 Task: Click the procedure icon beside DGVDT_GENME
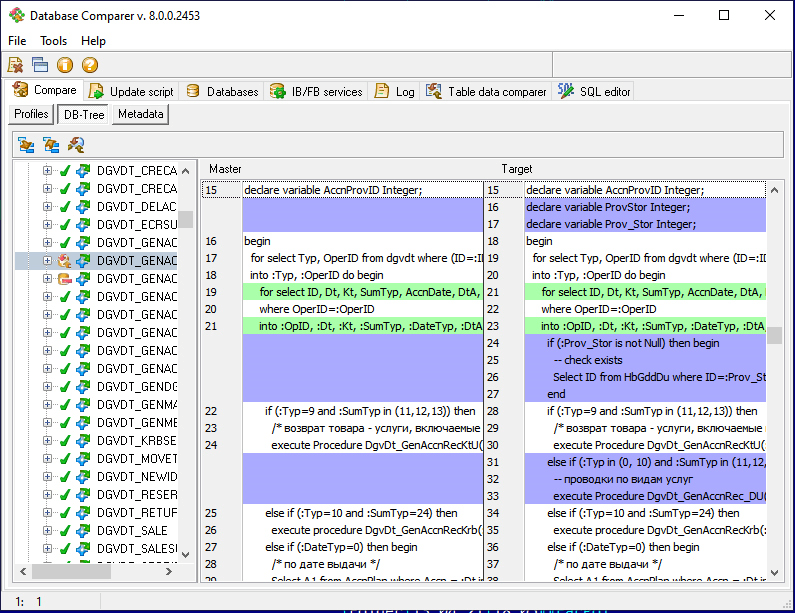[83, 423]
